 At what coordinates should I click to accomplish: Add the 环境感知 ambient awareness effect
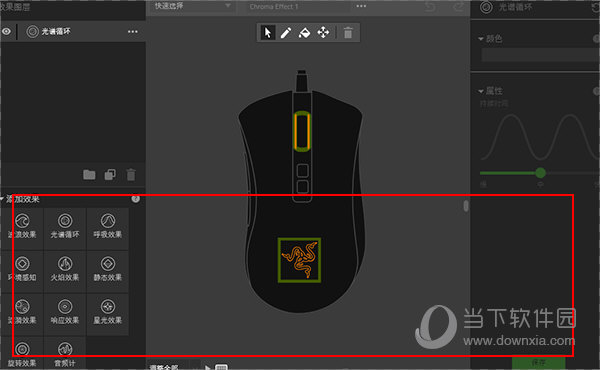(x=22, y=271)
